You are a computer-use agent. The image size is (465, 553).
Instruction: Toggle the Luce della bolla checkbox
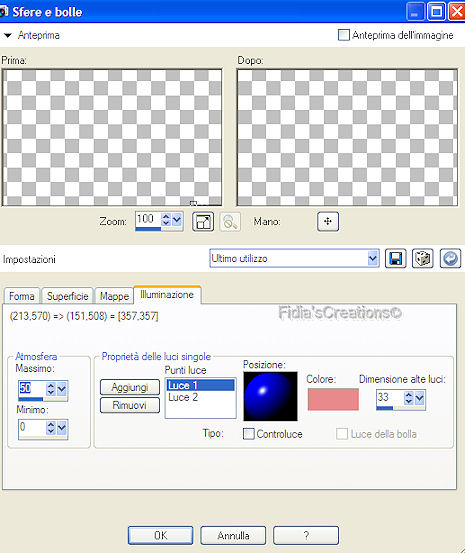pos(342,434)
